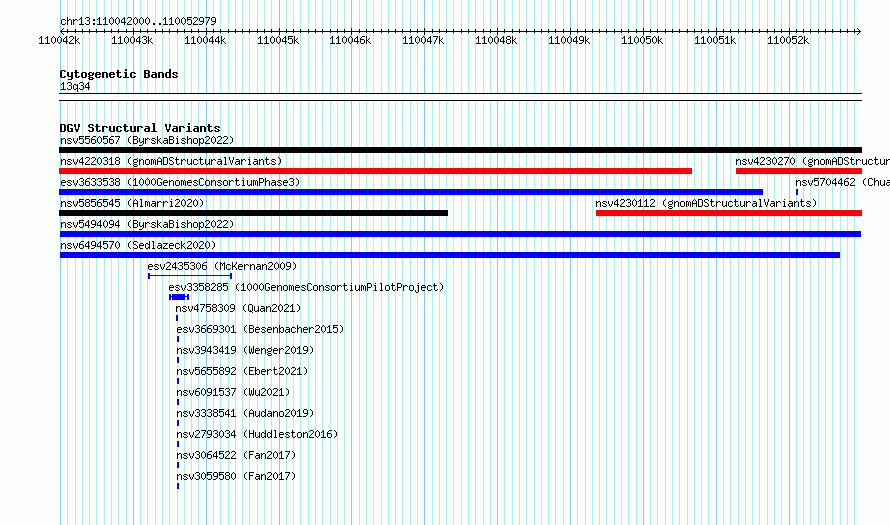Select the esv2435306 (McKernan2009) label
This screenshot has width=890, height=525.
(222, 266)
